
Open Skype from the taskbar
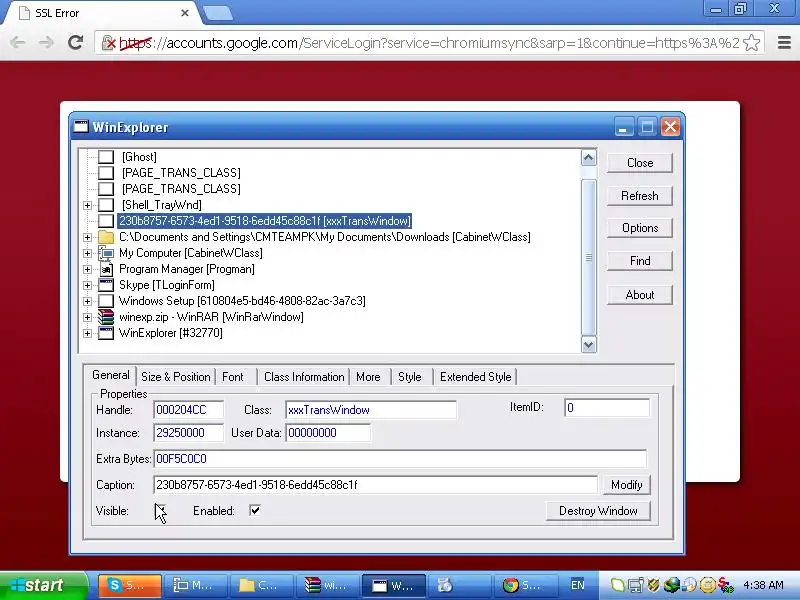[130, 585]
